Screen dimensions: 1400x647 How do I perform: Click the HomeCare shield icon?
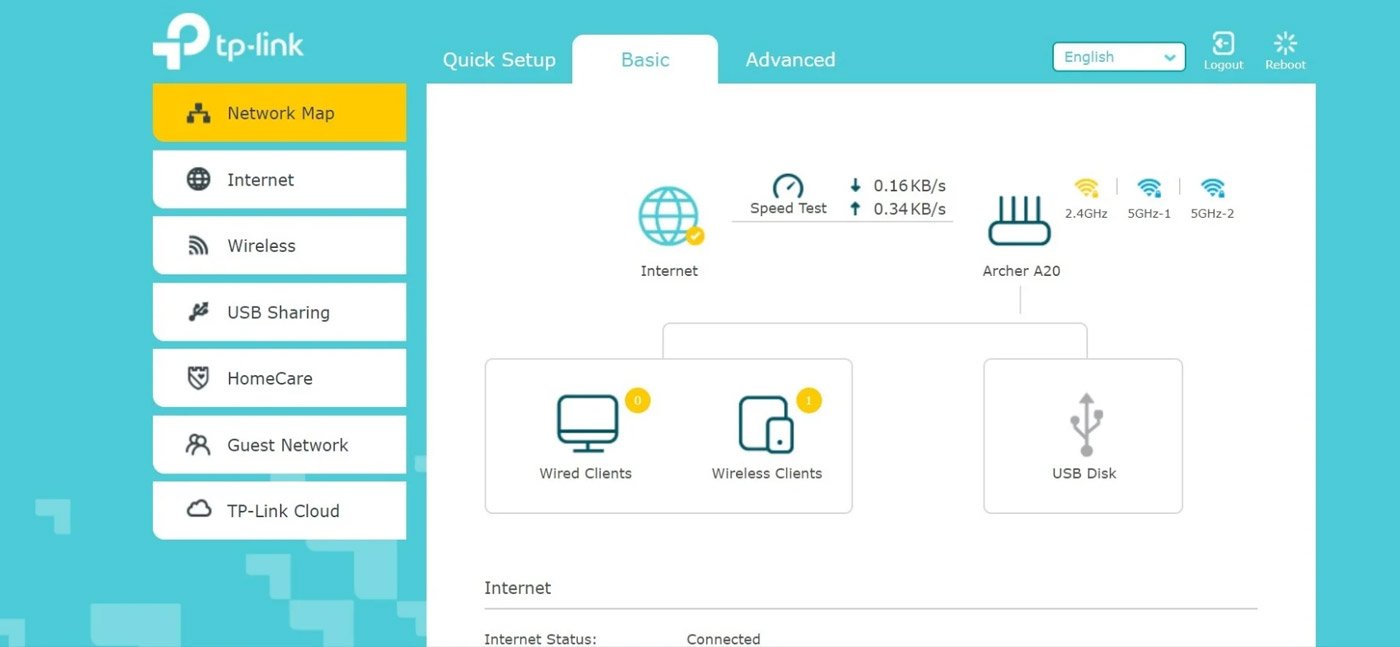click(x=199, y=378)
